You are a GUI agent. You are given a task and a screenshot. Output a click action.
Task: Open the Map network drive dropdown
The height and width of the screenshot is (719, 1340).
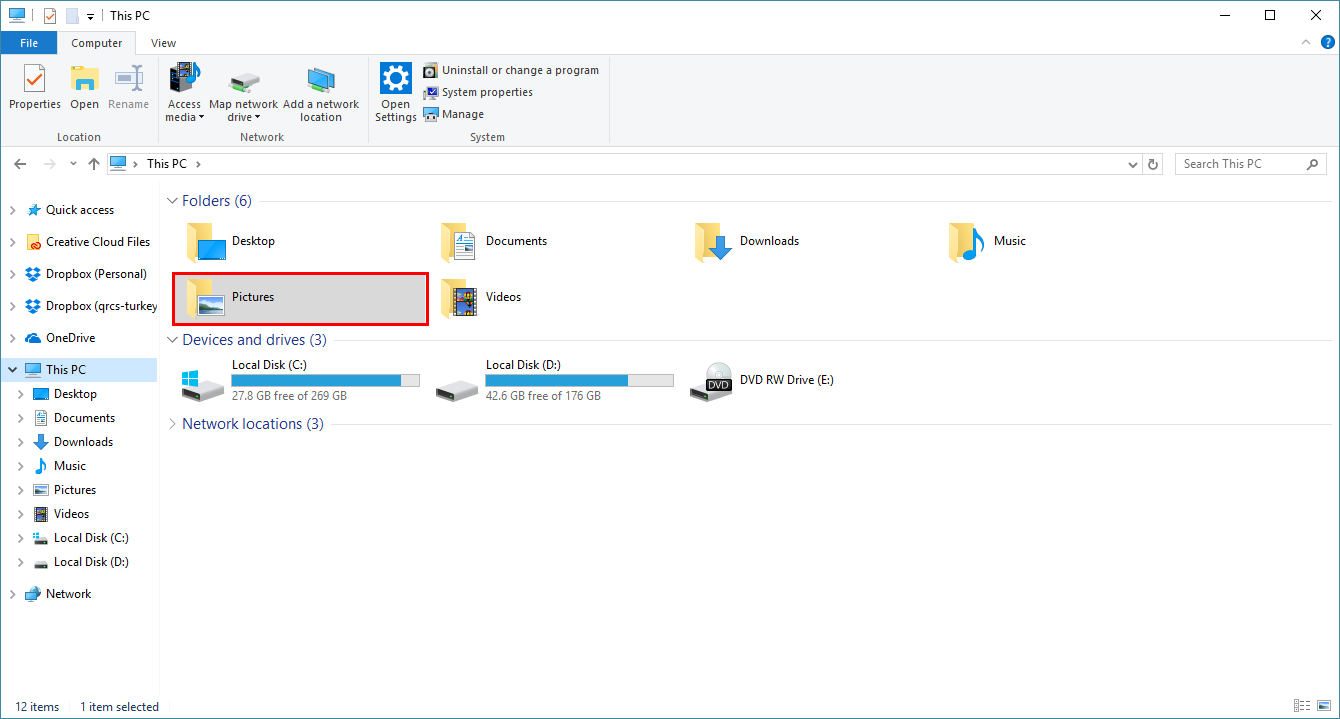pos(243,117)
